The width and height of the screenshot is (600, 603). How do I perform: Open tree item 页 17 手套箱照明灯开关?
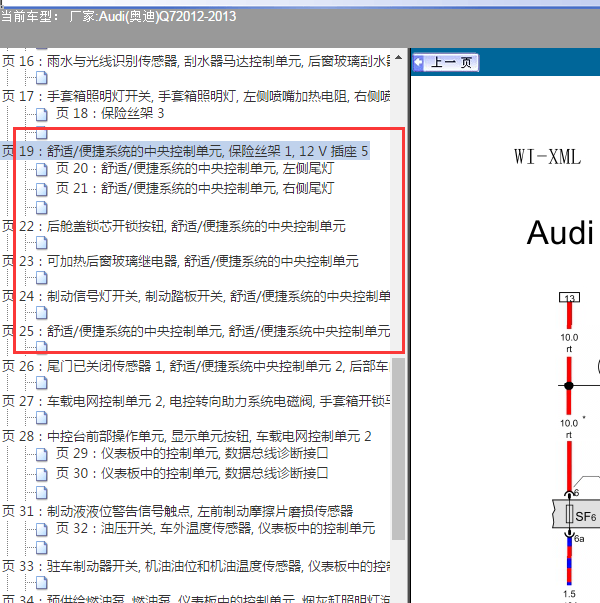(x=196, y=96)
